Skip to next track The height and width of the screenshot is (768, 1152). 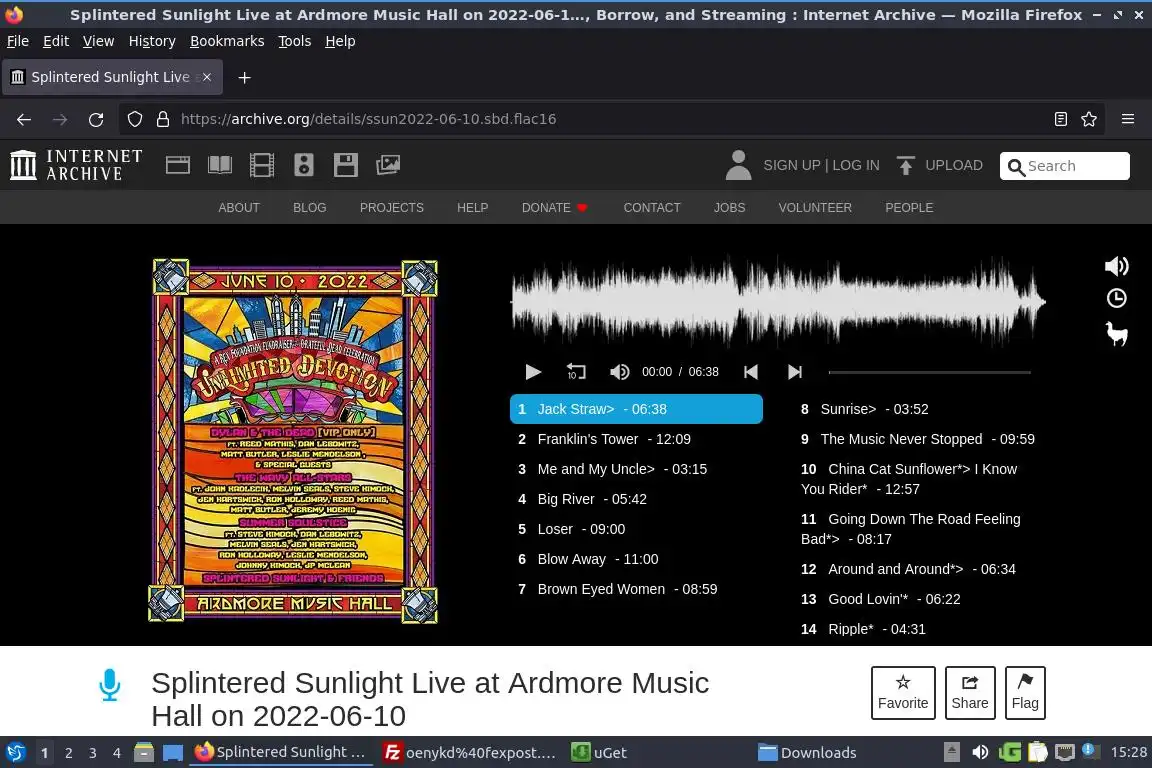795,372
